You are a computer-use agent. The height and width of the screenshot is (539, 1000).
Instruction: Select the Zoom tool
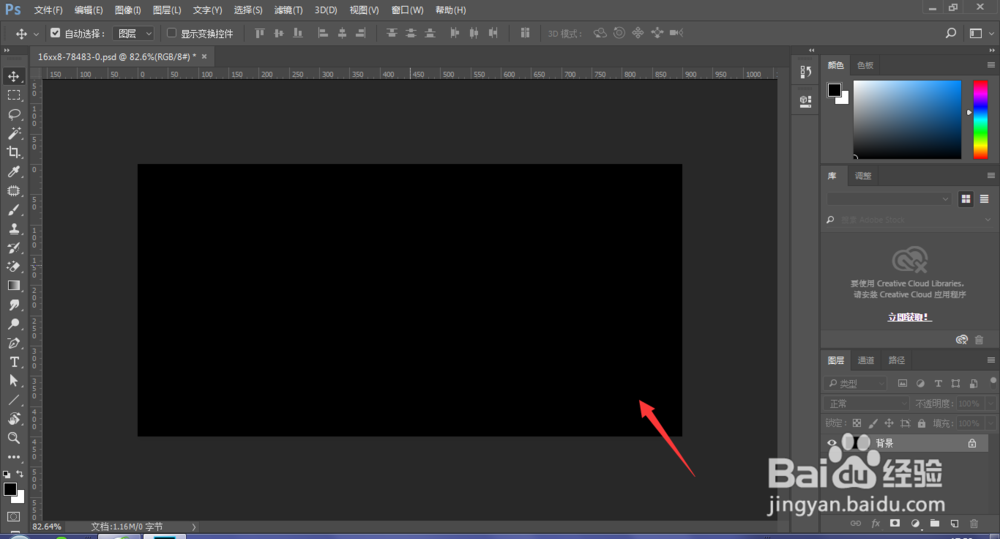(x=13, y=438)
